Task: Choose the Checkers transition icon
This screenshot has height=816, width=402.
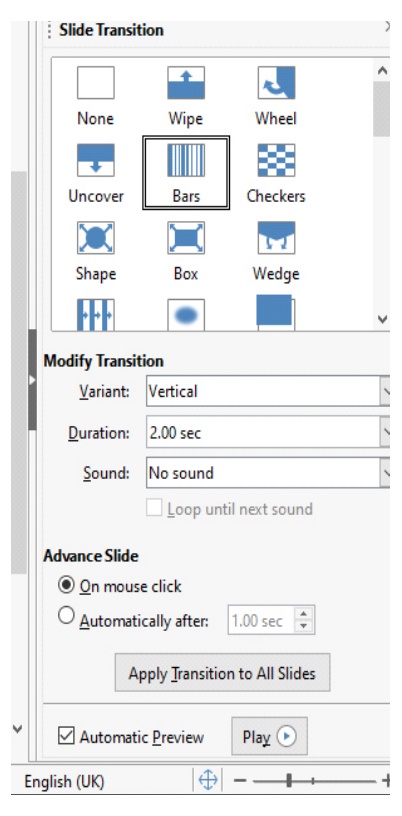Action: point(276,160)
